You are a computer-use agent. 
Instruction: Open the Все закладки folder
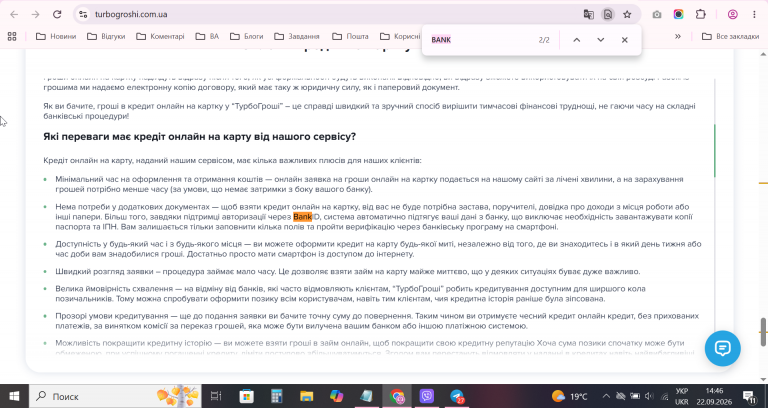tap(730, 36)
